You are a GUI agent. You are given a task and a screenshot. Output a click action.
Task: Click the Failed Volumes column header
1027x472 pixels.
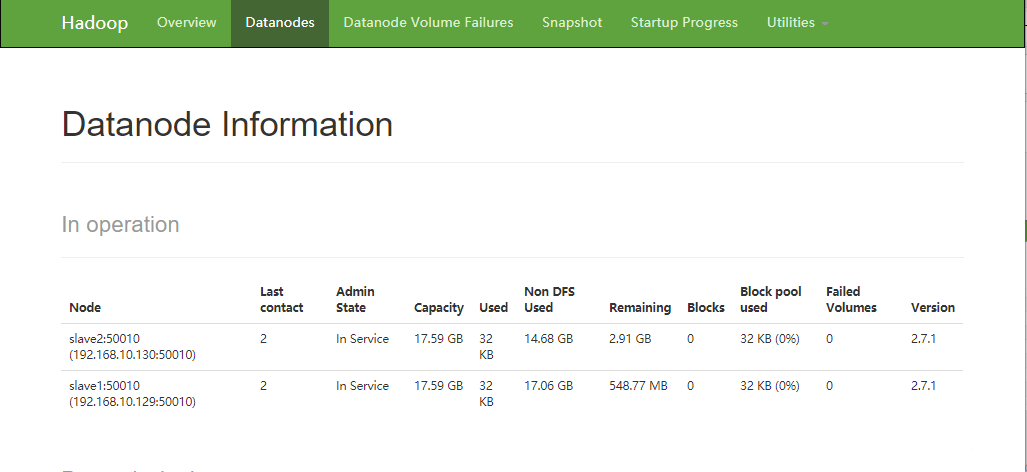[851, 300]
